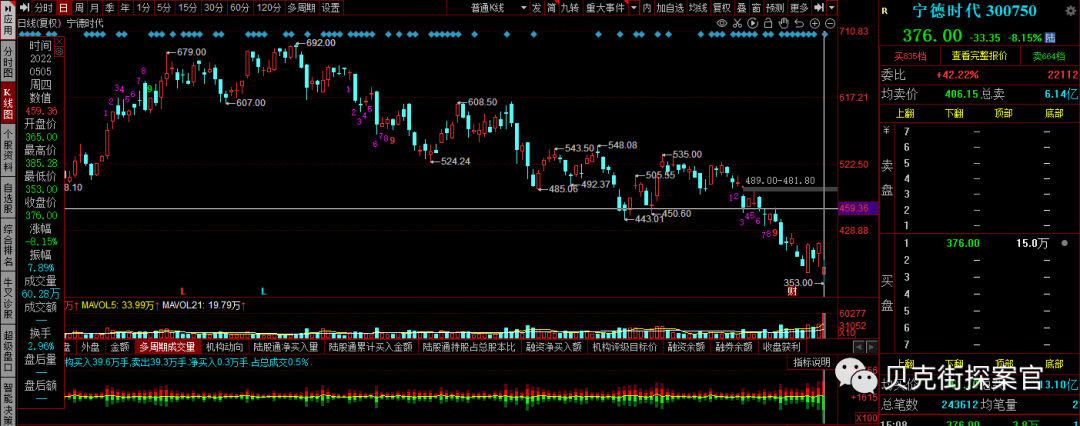The height and width of the screenshot is (426, 1080).
Task: Click the collapse arrow icon beside 分时
Action: [24, 7]
